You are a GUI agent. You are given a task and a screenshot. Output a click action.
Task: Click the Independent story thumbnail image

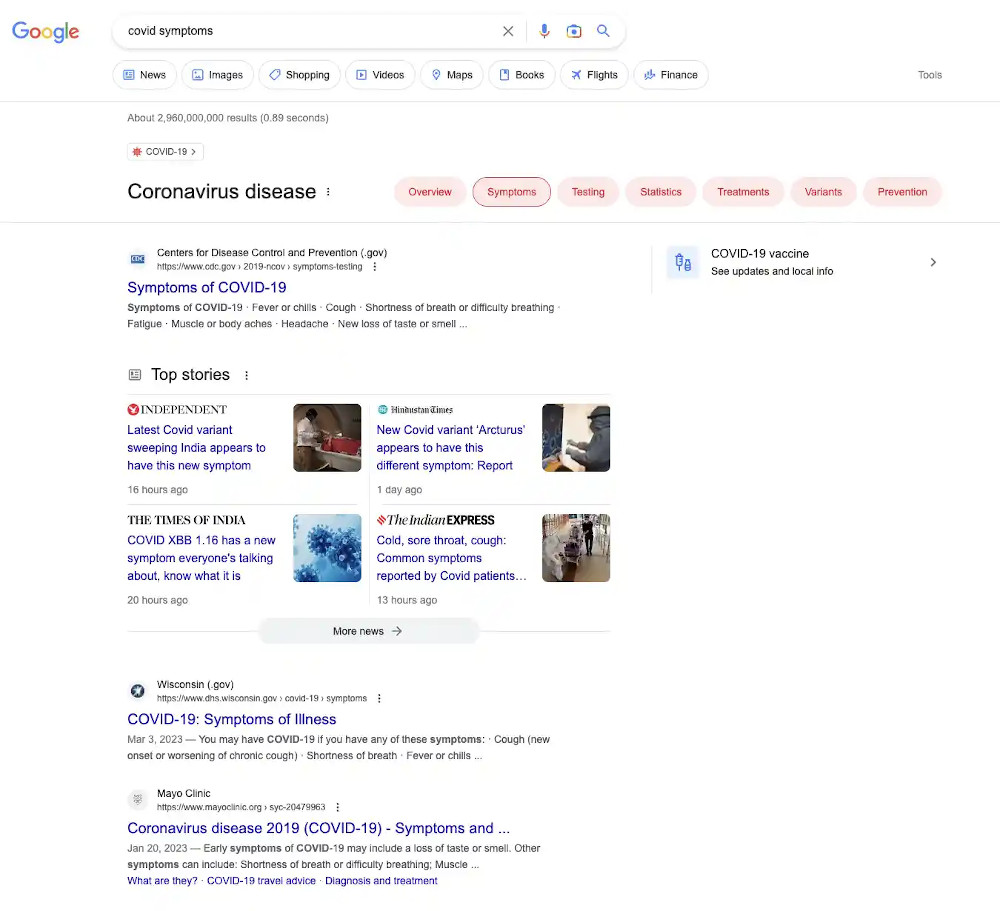click(x=327, y=438)
